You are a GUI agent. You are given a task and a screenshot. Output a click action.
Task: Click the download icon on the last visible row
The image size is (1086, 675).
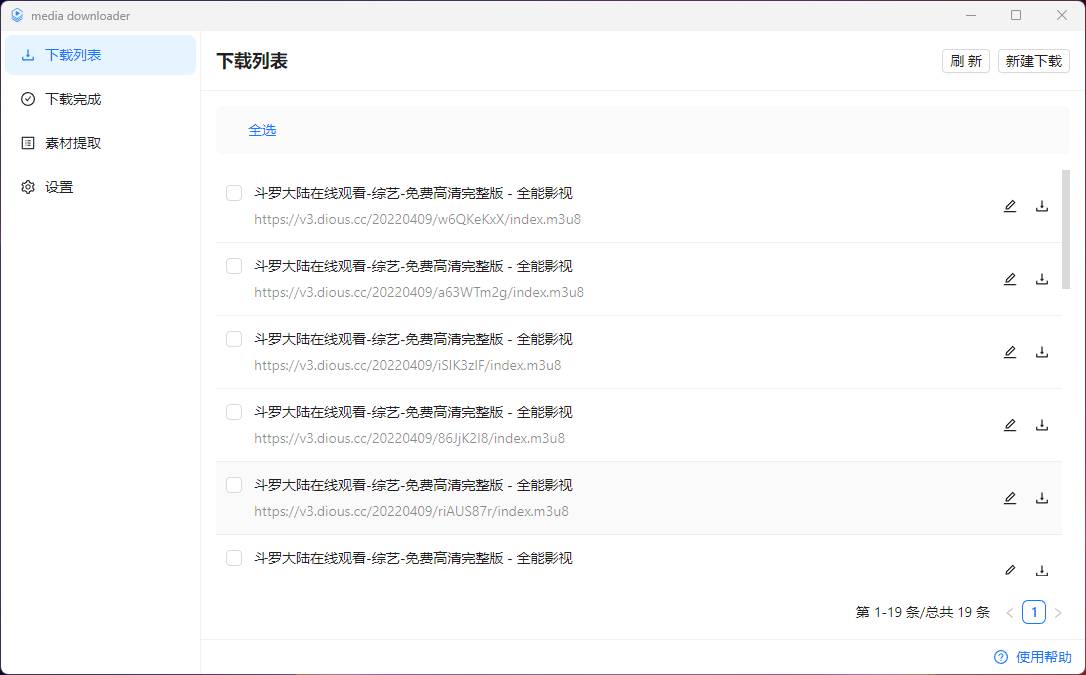pos(1042,570)
